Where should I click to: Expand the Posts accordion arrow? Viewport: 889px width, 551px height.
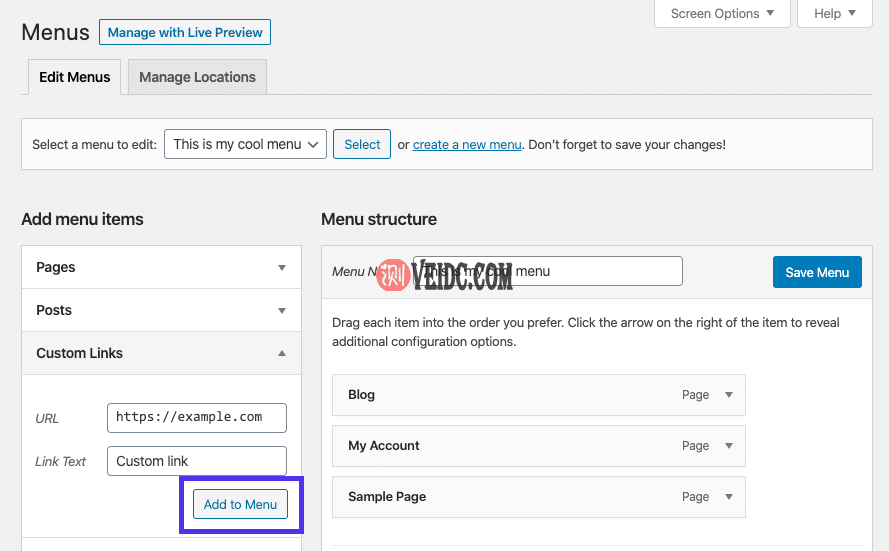282,311
